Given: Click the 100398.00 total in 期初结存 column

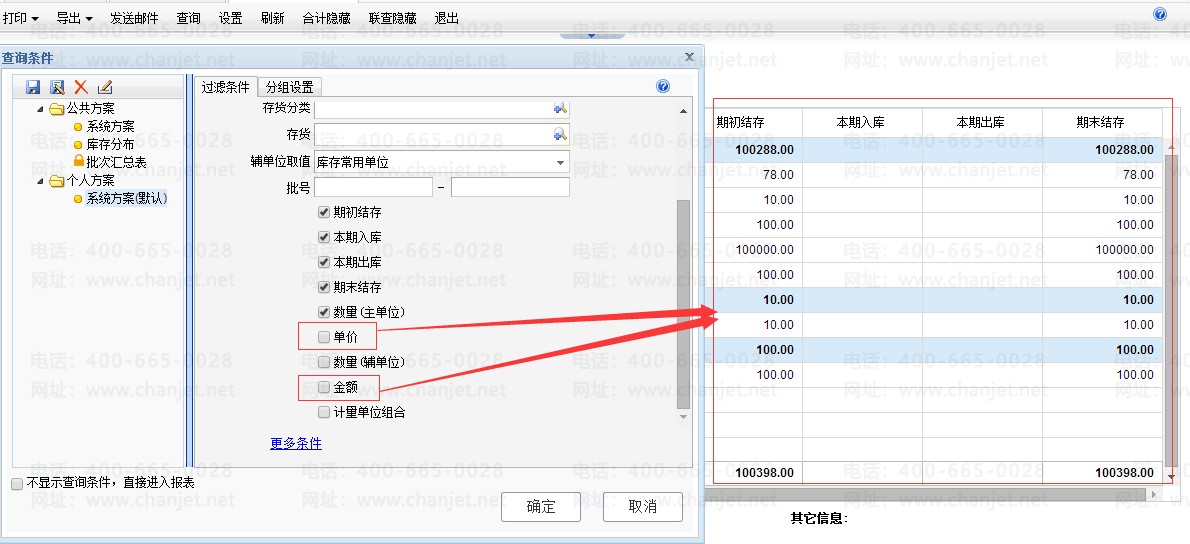Looking at the screenshot, I should (x=765, y=473).
